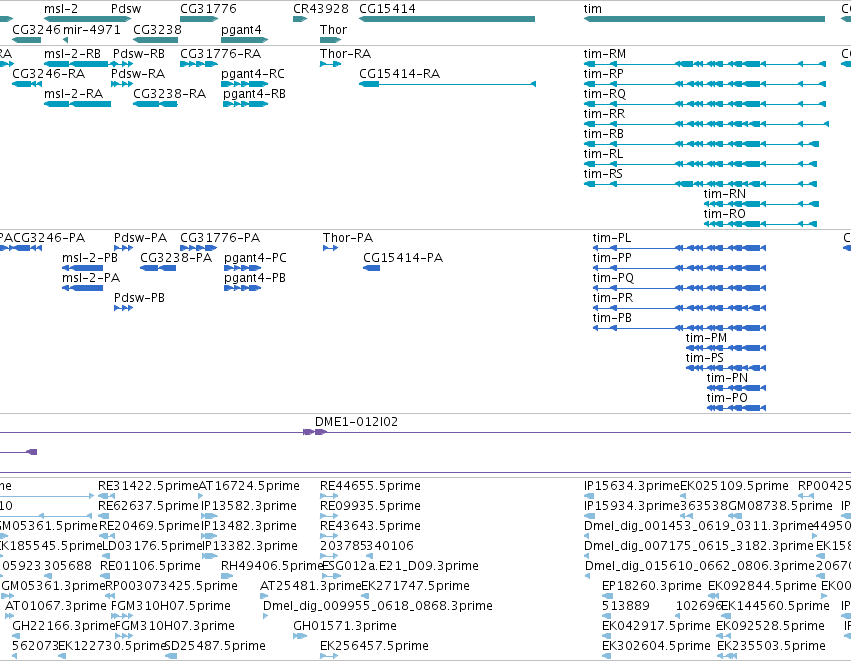Open the "tim-PQ" protein label

(613, 278)
